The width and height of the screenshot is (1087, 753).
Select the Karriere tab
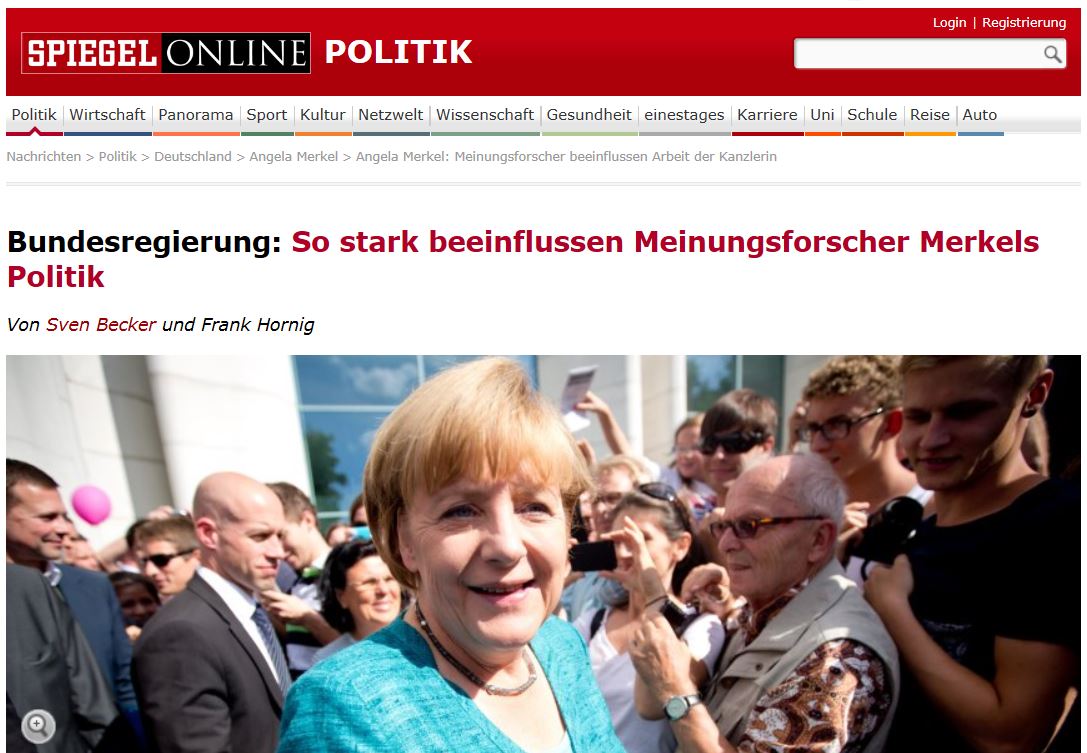(x=767, y=114)
